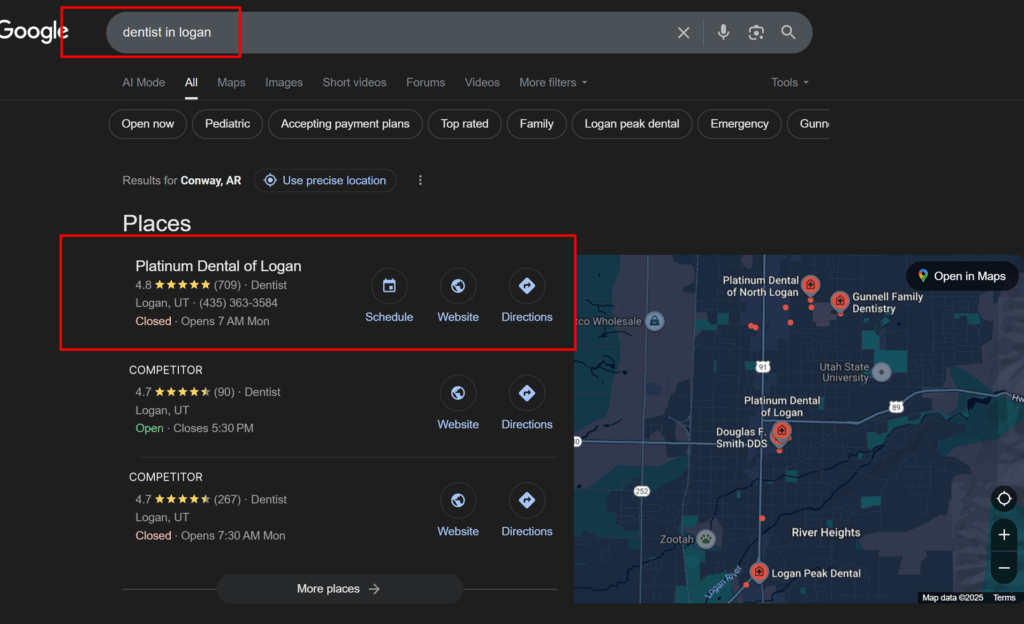Viewport: 1024px width, 624px height.
Task: Open the Forums tab
Action: (x=425, y=82)
